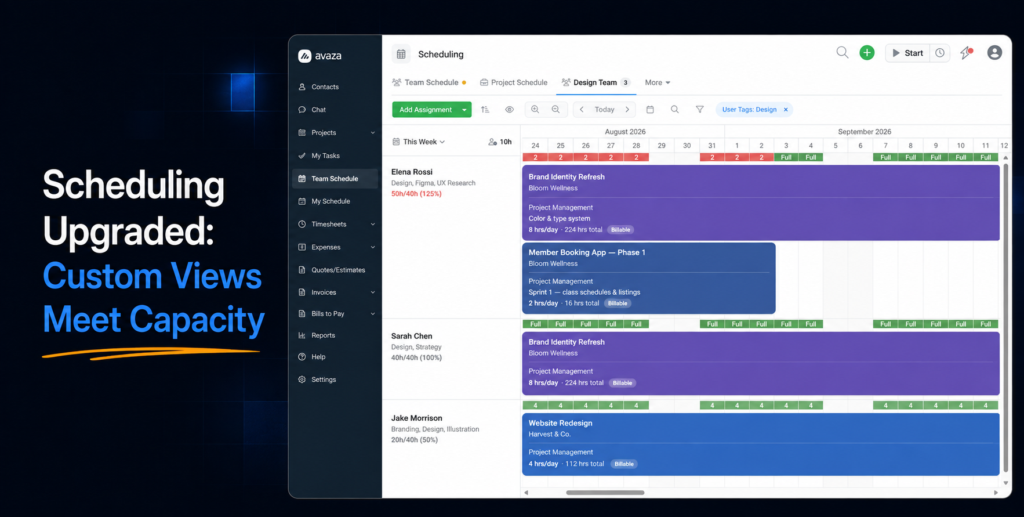Click the Avaza logo
The width and height of the screenshot is (1024, 517).
(x=319, y=56)
